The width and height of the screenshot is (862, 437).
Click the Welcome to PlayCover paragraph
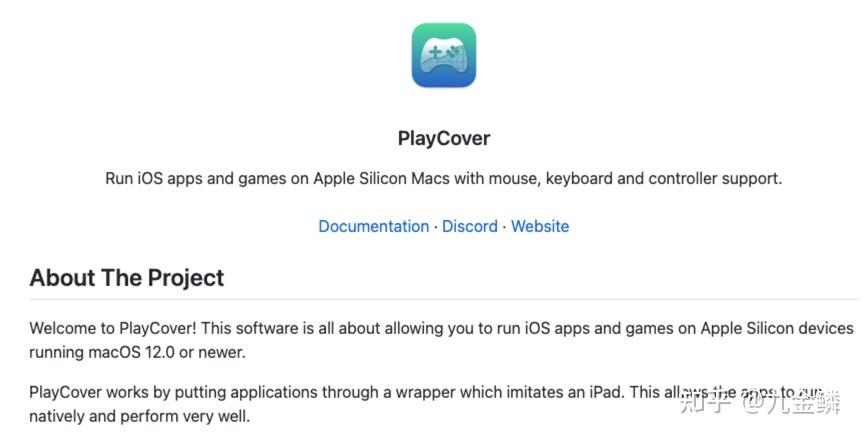[x=441, y=340]
